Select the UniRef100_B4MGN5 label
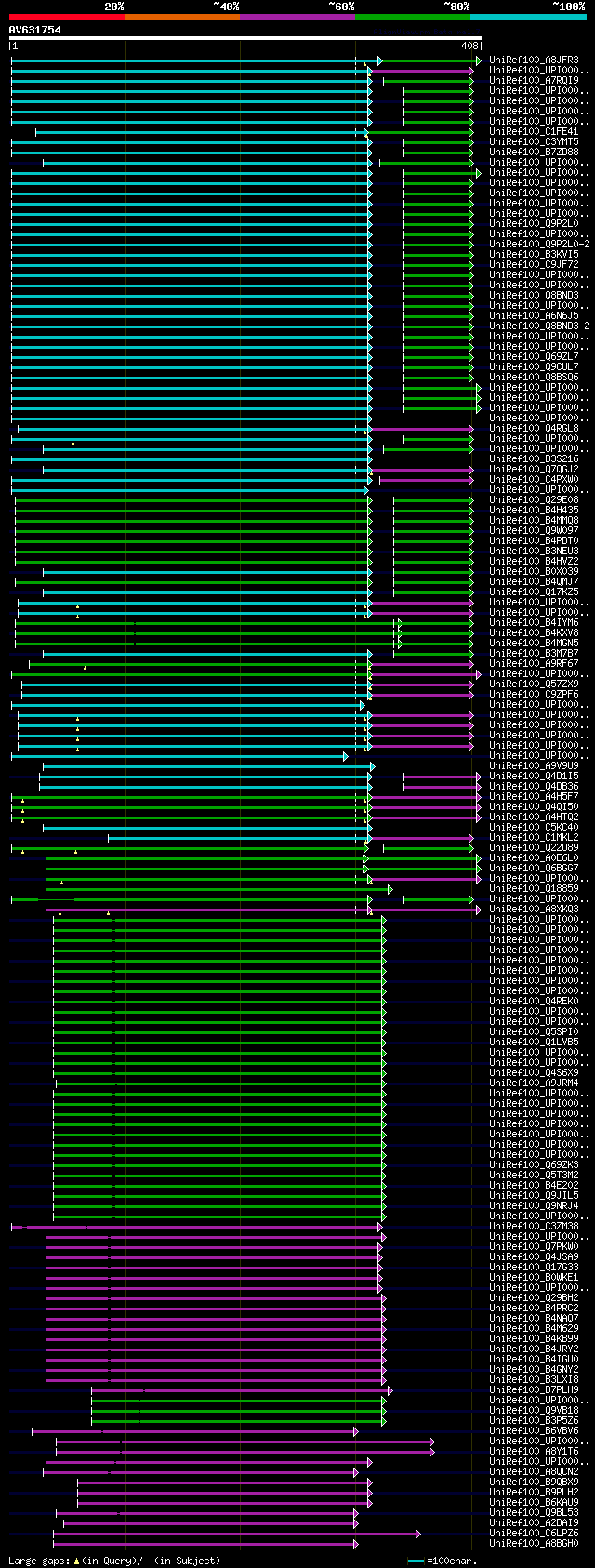 click(534, 644)
